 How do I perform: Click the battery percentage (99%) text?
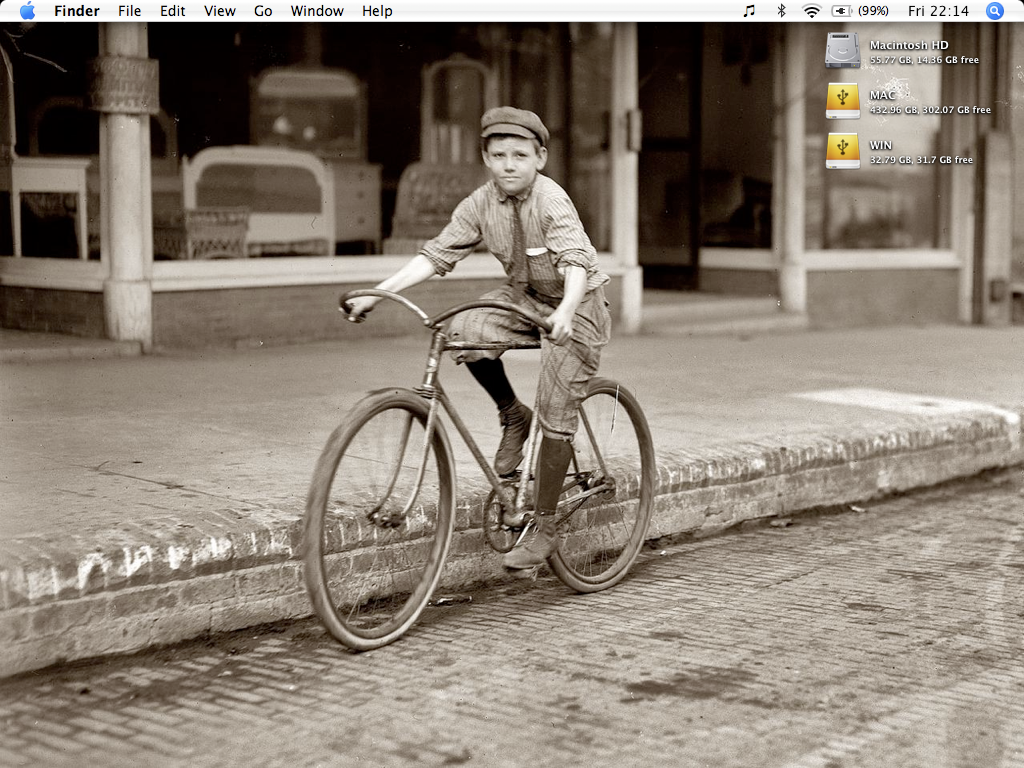873,11
